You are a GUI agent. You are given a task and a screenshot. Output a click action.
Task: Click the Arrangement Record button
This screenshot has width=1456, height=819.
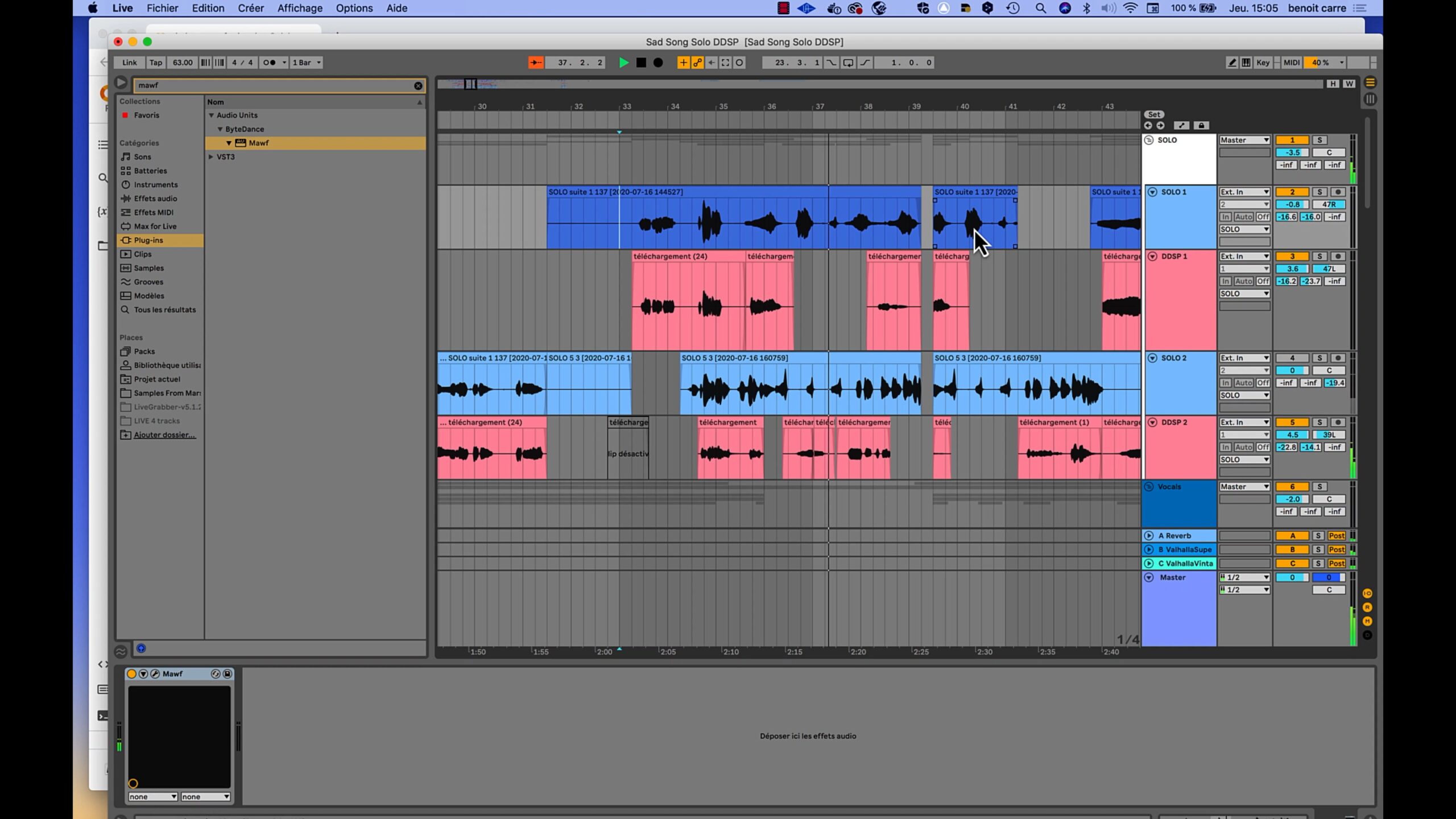tap(658, 63)
